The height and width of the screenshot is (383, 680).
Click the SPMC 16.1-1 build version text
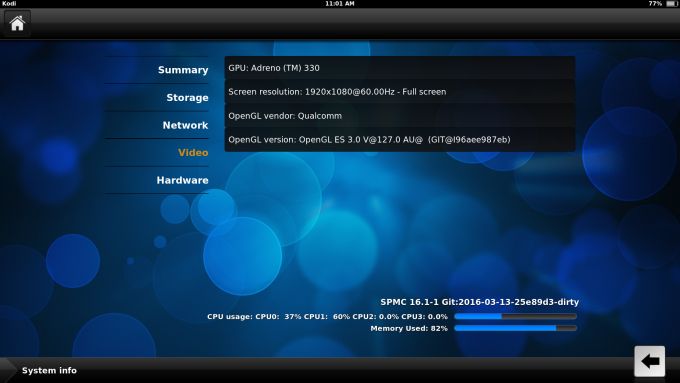[480, 302]
